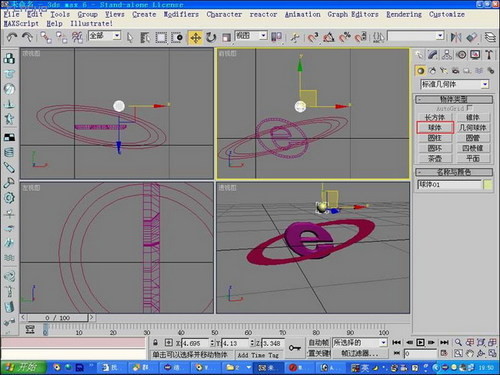Open the Motion command panel tab
This screenshot has height=375, width=500.
tap(461, 55)
